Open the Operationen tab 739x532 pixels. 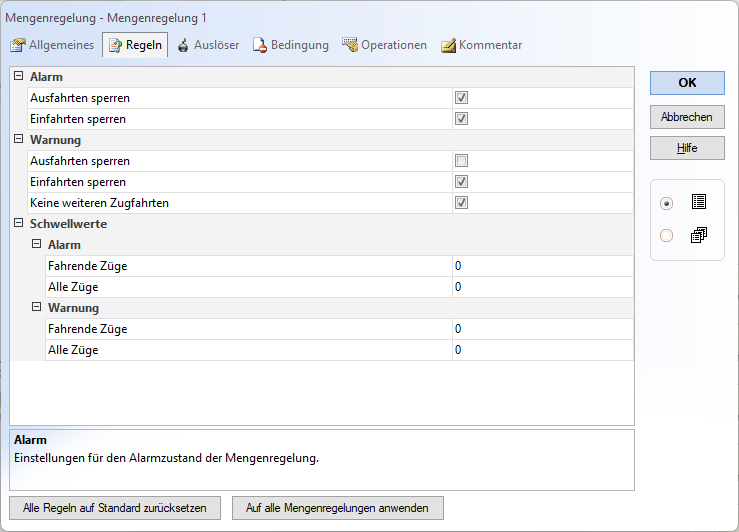pyautogui.click(x=393, y=45)
